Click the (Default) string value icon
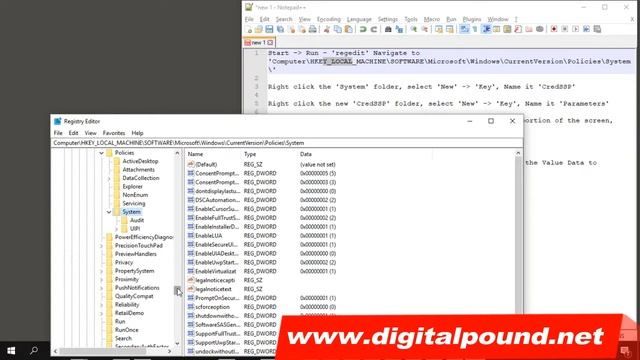 coord(191,164)
